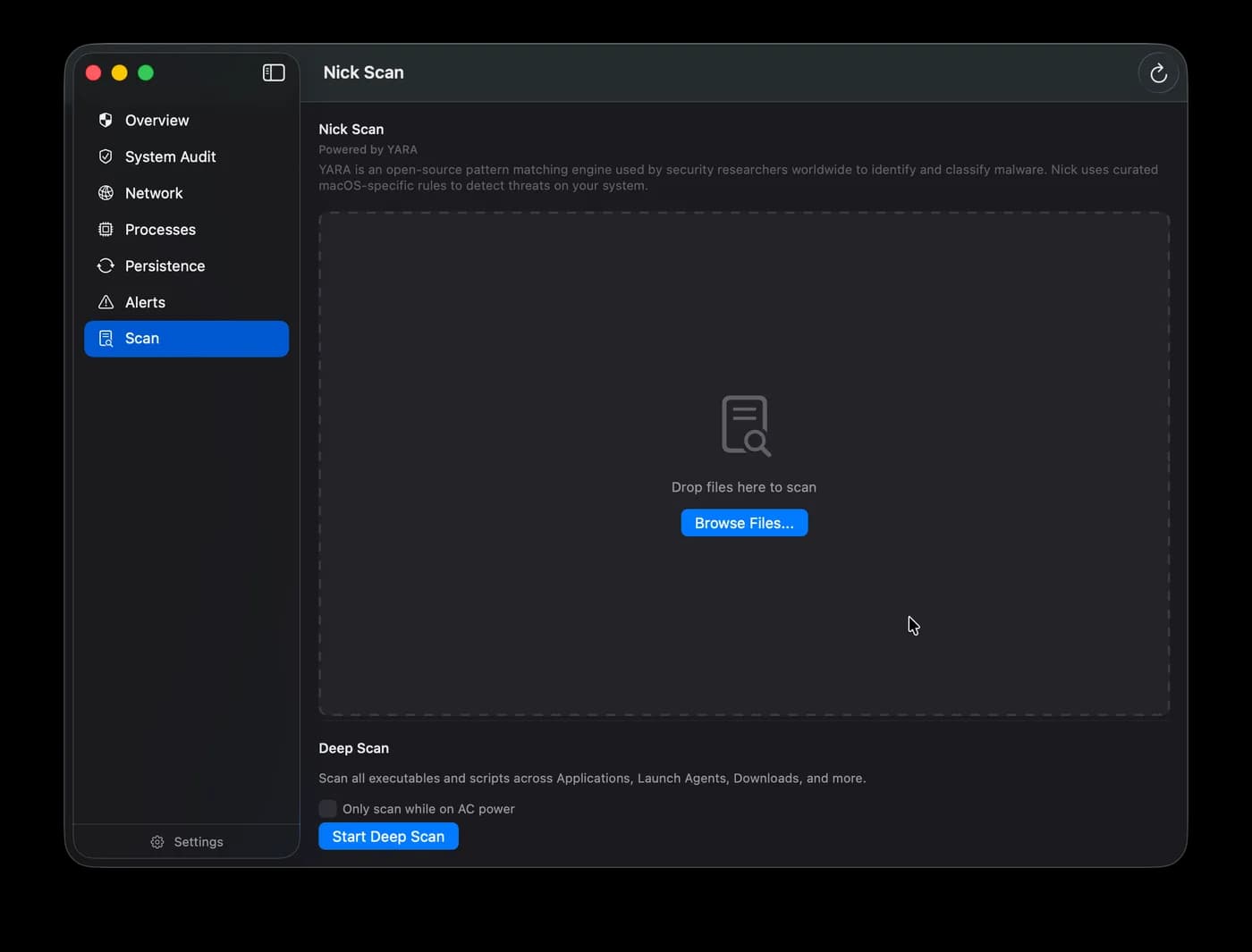Image resolution: width=1252 pixels, height=952 pixels.
Task: Open the Overview section
Action: pyautogui.click(x=186, y=120)
